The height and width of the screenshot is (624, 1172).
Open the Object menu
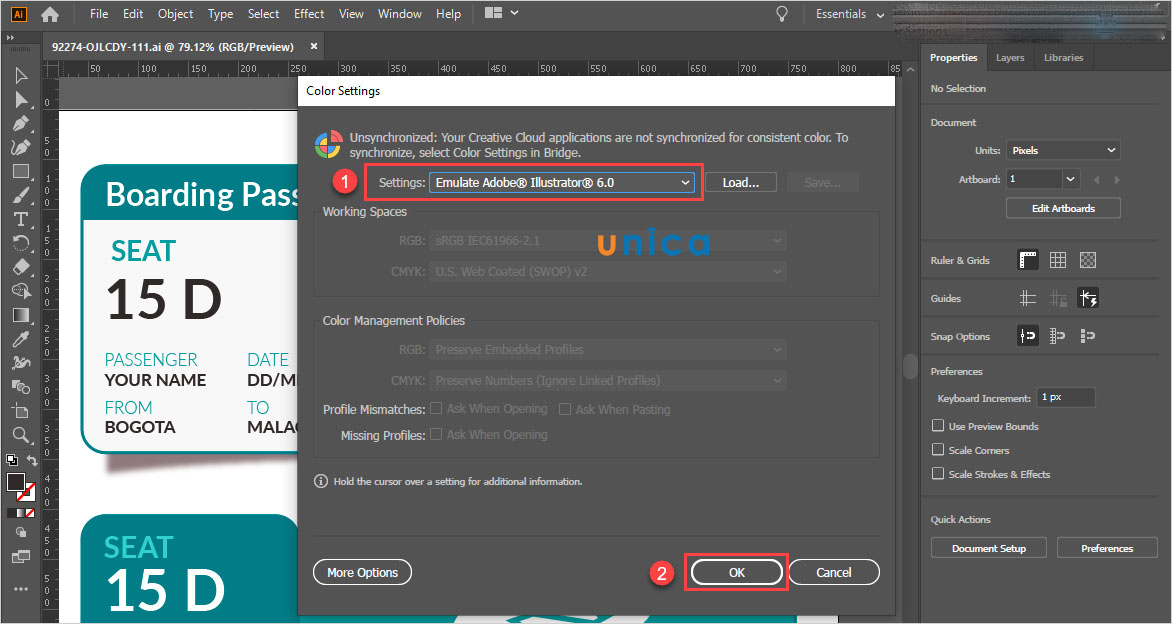[176, 14]
